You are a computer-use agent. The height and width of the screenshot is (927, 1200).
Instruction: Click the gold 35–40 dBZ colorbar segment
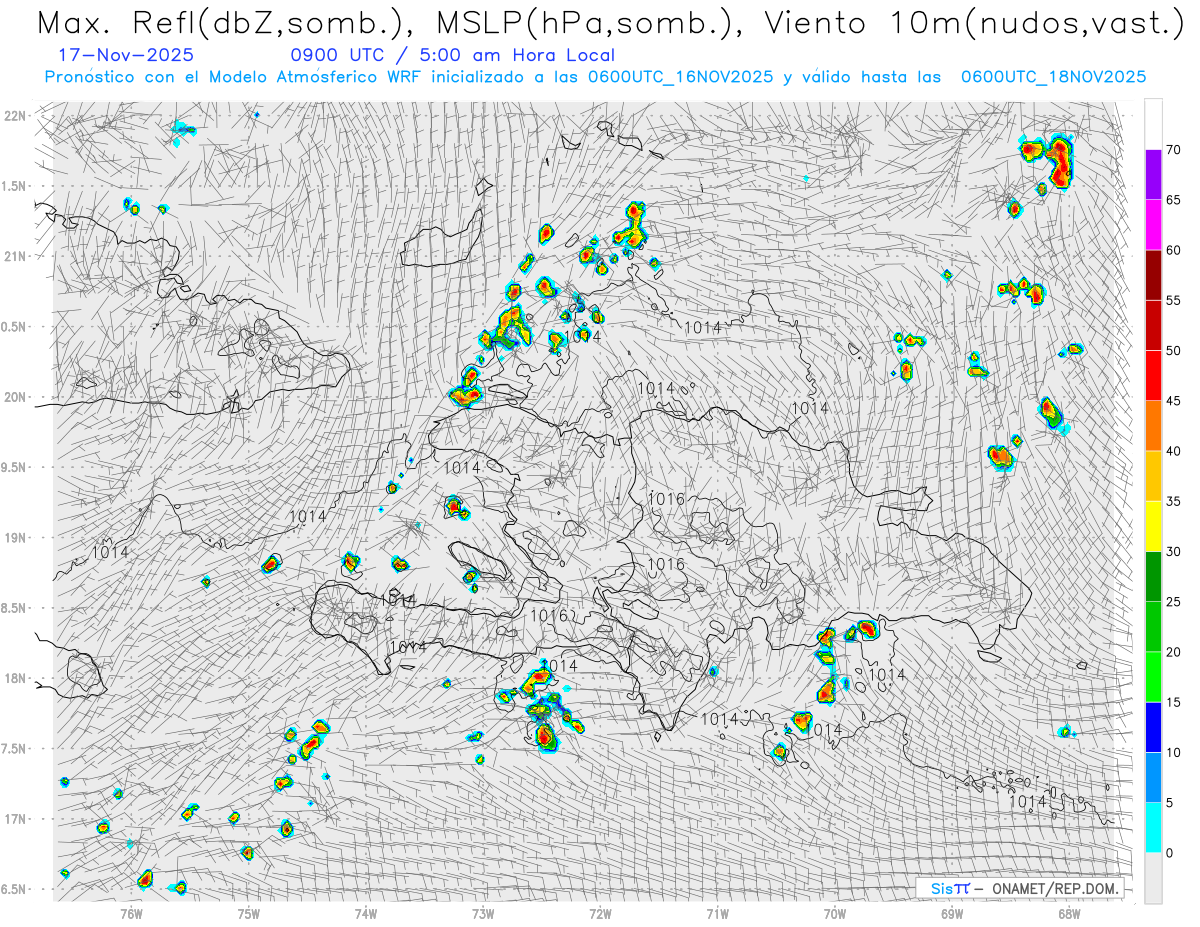(1153, 476)
